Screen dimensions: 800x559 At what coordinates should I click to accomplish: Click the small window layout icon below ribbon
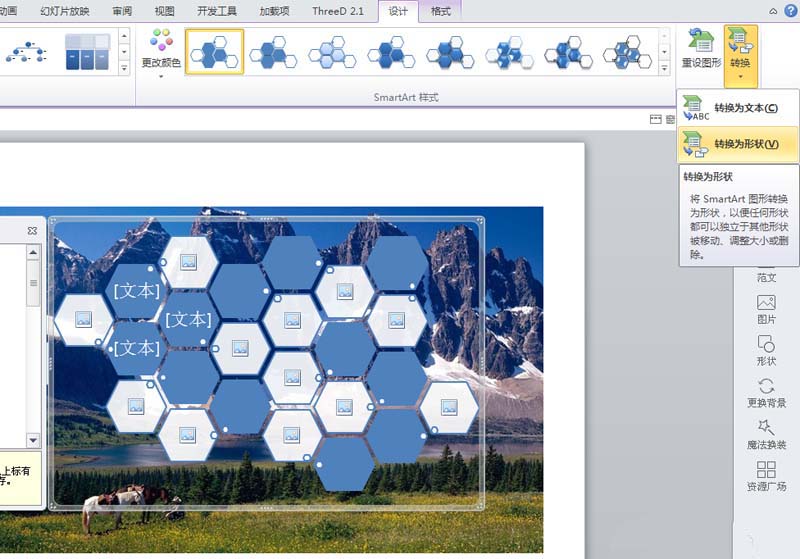click(x=656, y=119)
